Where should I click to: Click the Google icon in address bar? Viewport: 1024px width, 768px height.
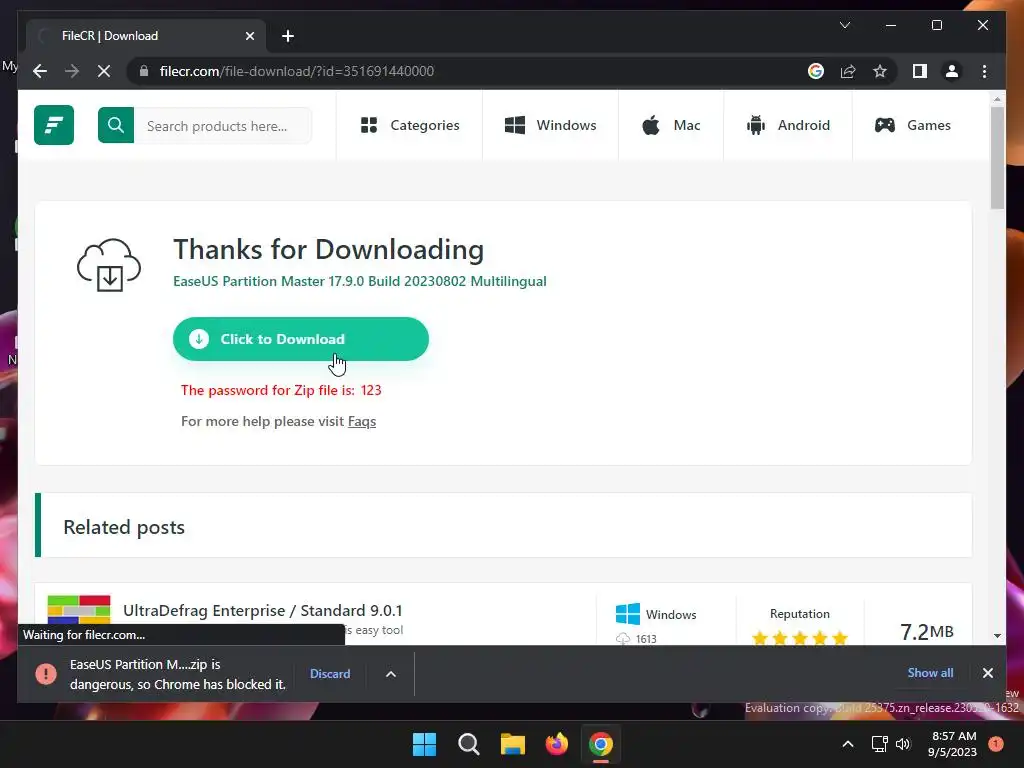coord(816,71)
